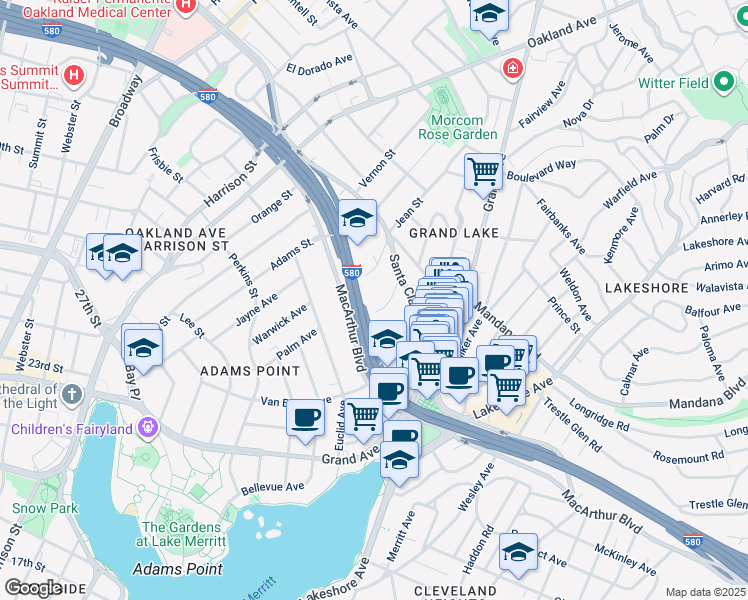Click the school marker near Bay Pl

tap(144, 352)
